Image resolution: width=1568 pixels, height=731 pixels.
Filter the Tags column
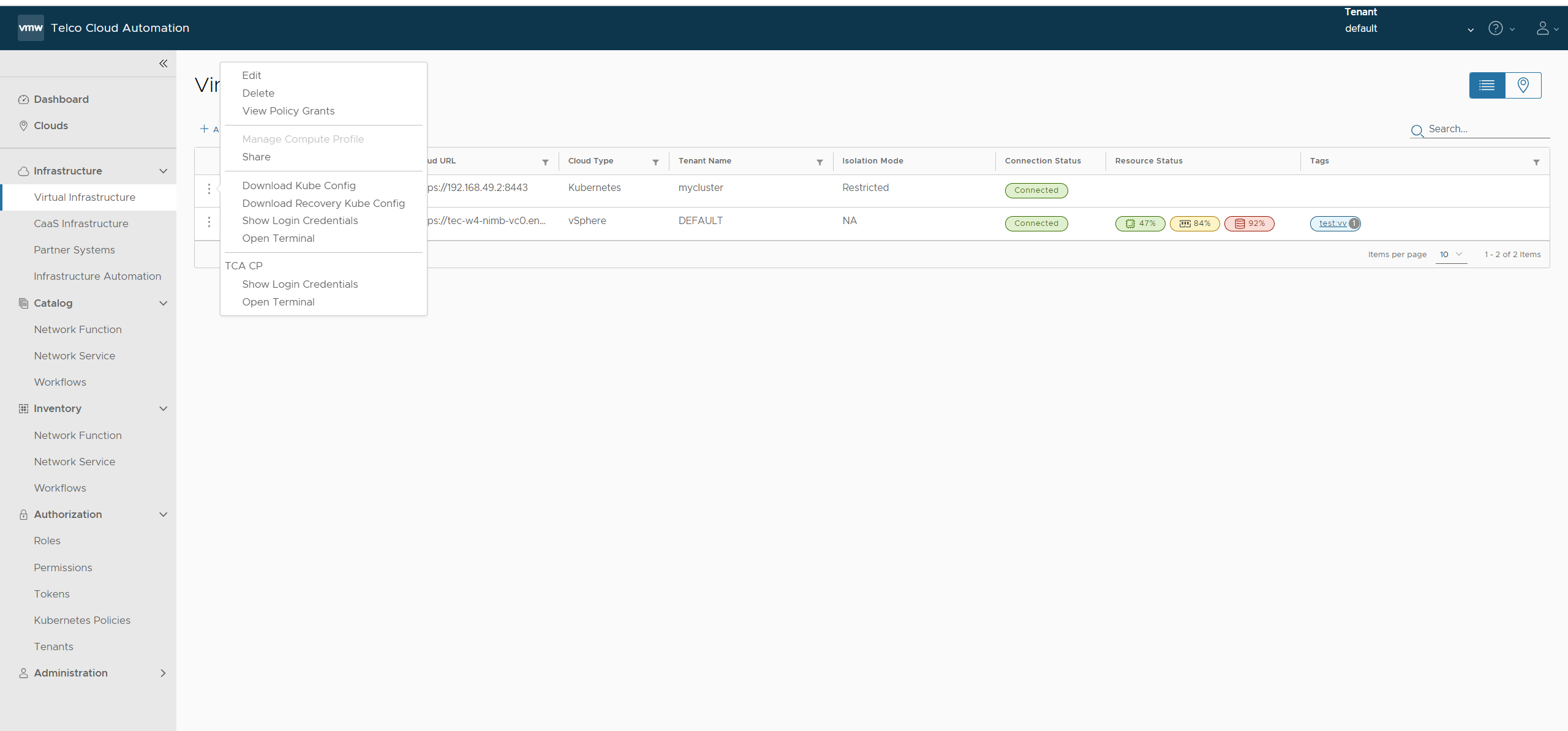click(x=1536, y=162)
